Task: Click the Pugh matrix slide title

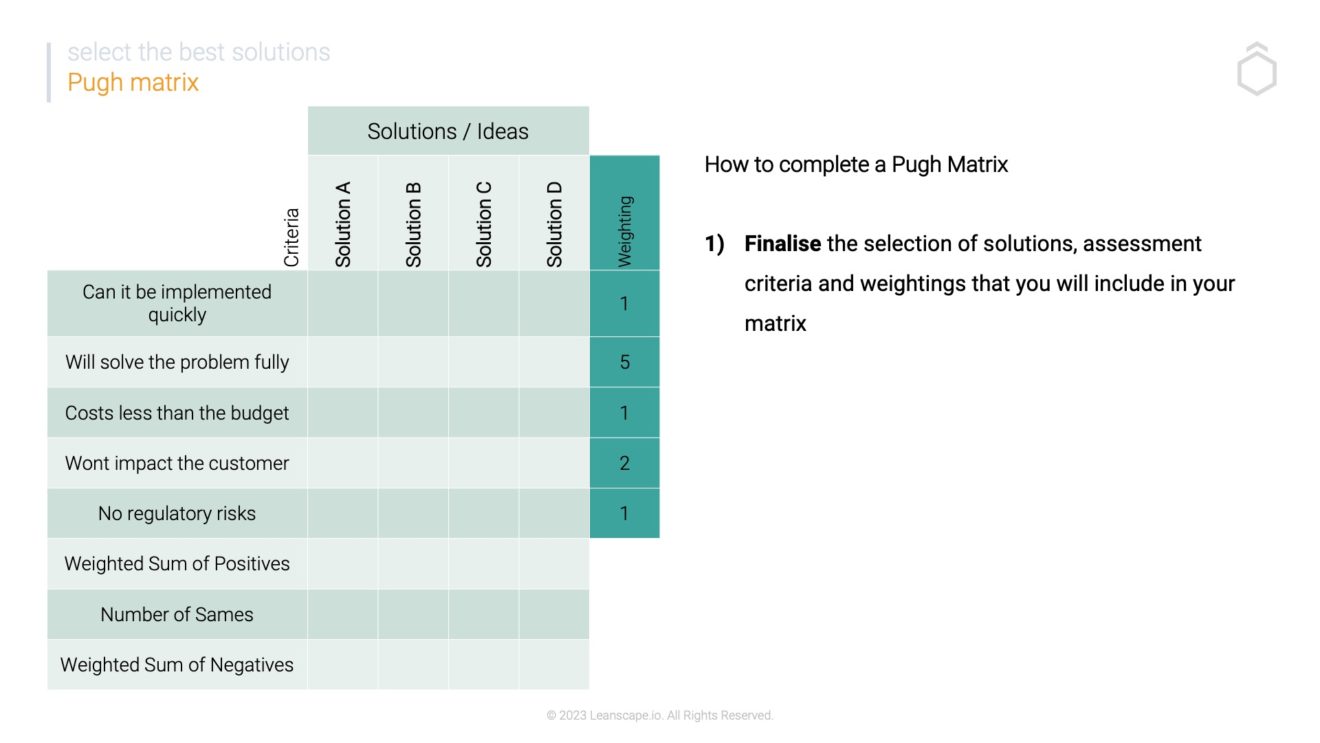Action: 133,82
